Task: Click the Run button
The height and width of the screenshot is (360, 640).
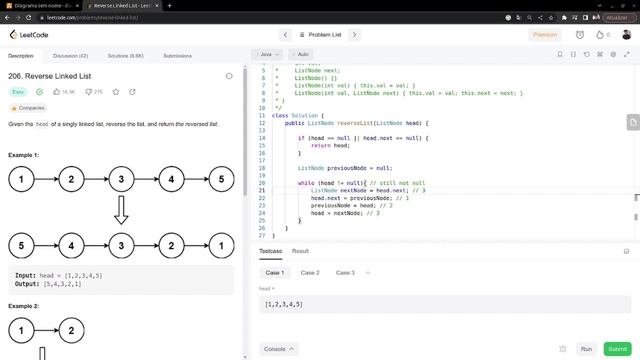Action: (x=586, y=349)
